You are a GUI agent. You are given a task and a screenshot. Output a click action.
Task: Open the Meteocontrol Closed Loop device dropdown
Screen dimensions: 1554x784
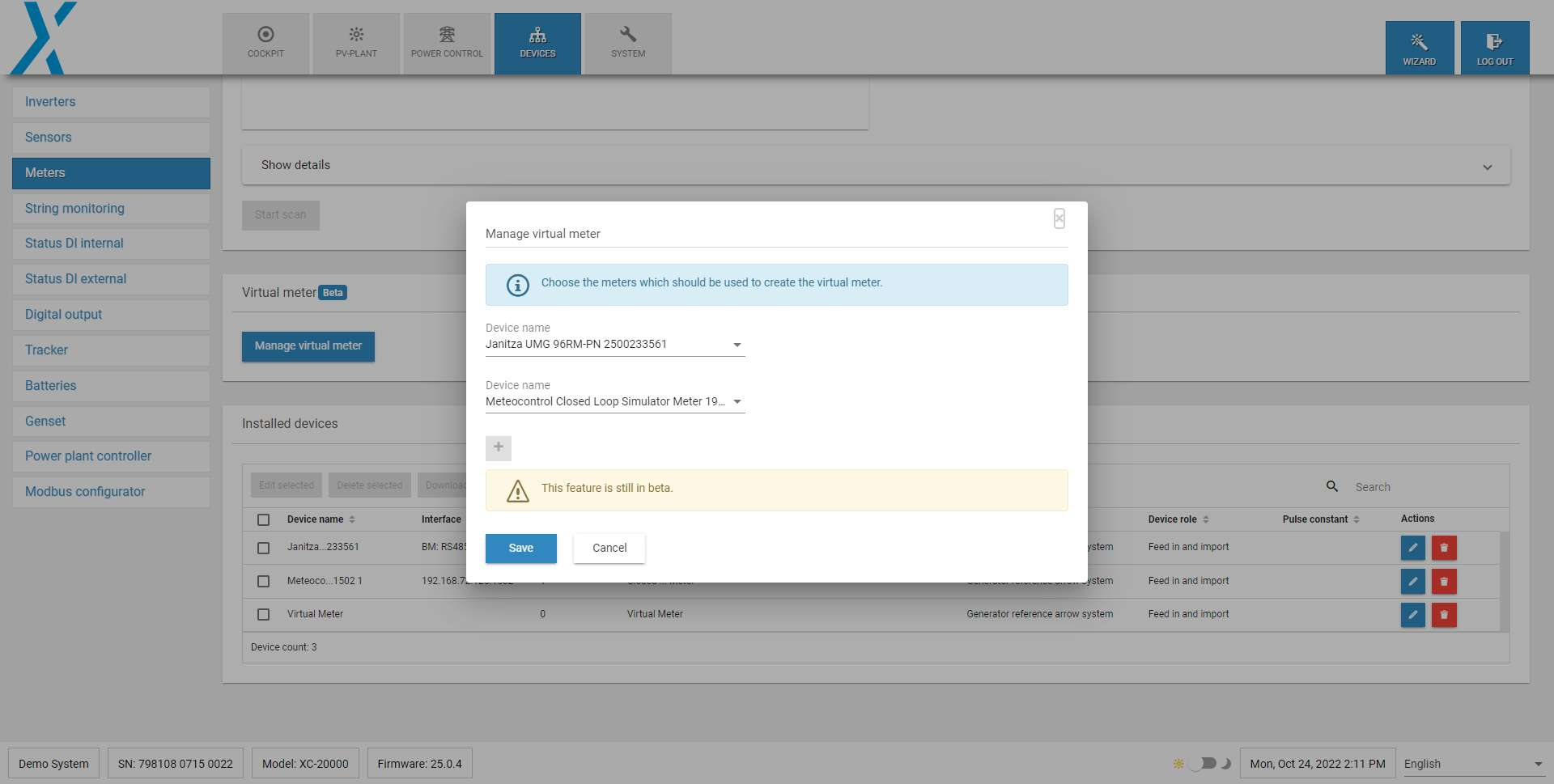point(615,402)
